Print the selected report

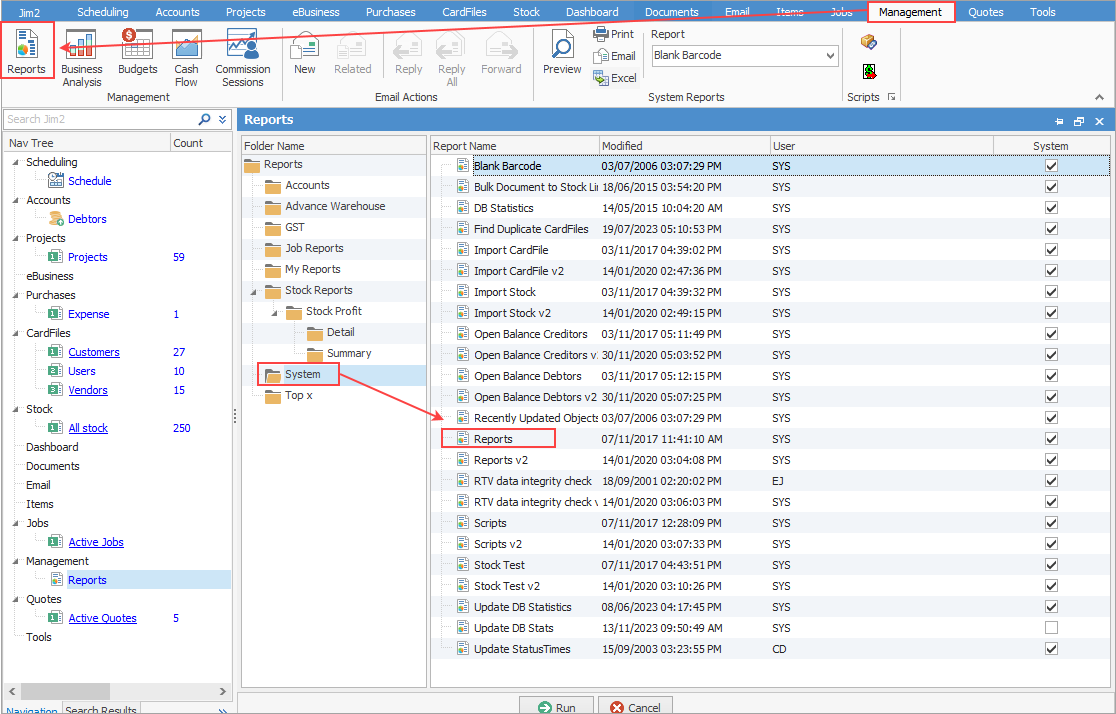tap(614, 33)
